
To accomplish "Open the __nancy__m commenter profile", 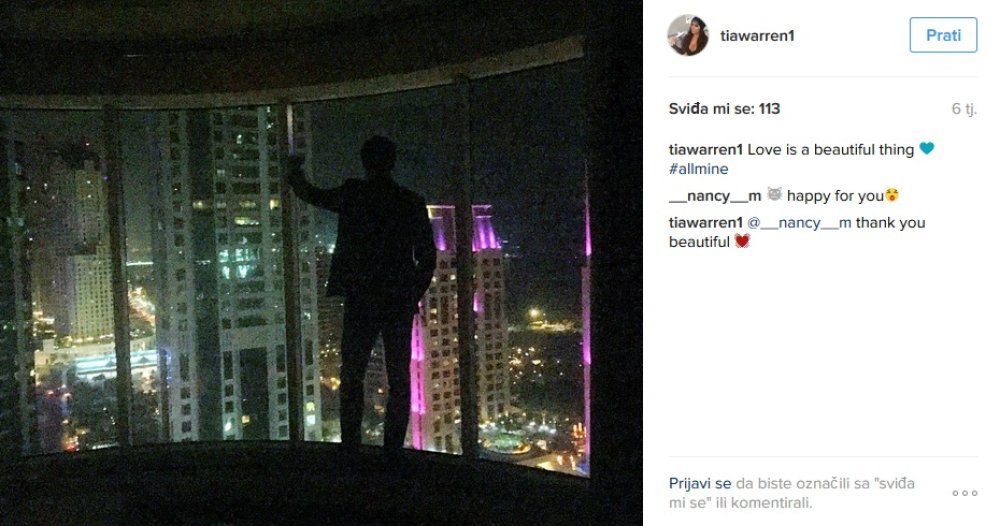I will pos(715,196).
